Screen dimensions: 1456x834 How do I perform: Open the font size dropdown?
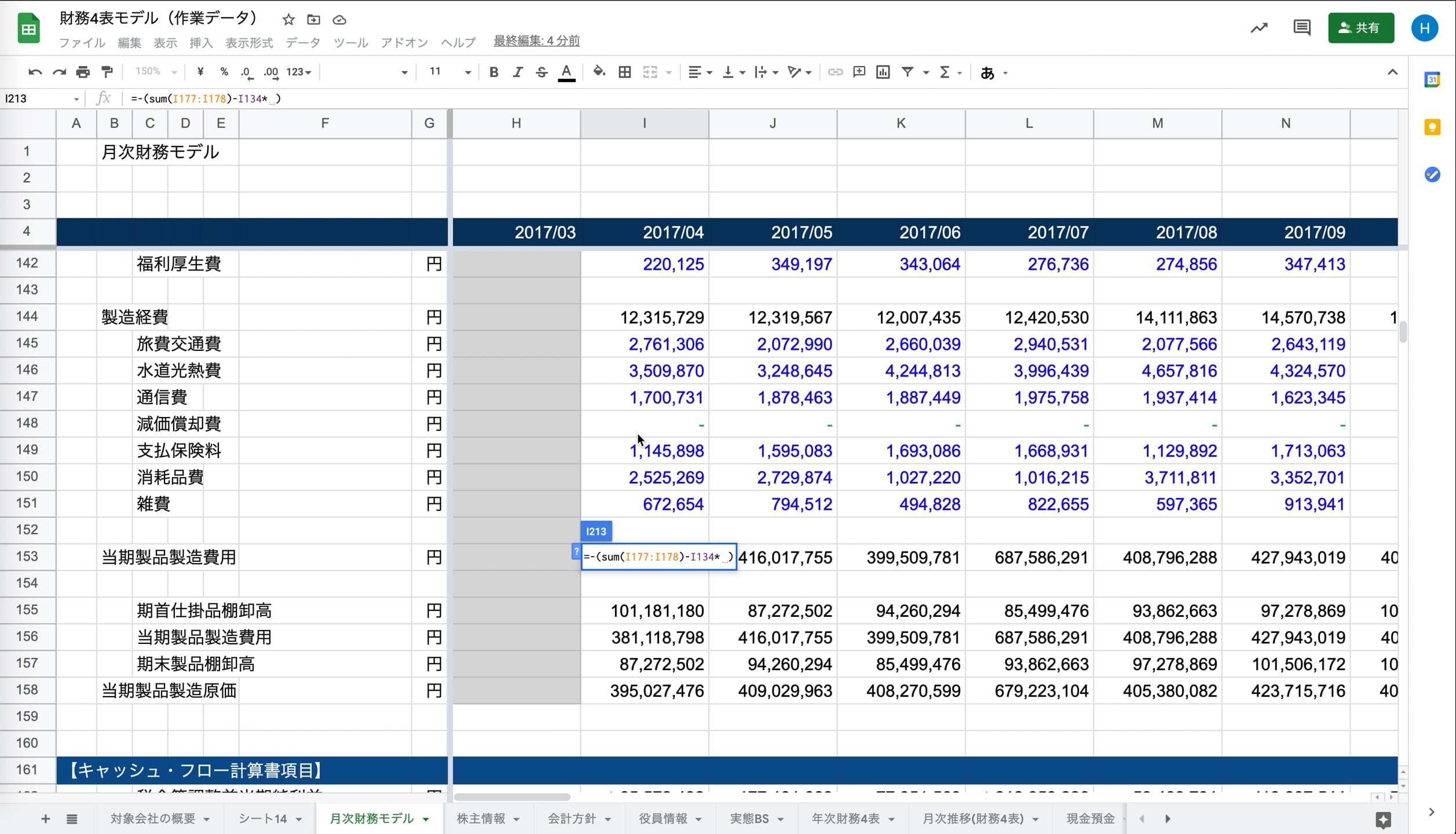coord(467,72)
